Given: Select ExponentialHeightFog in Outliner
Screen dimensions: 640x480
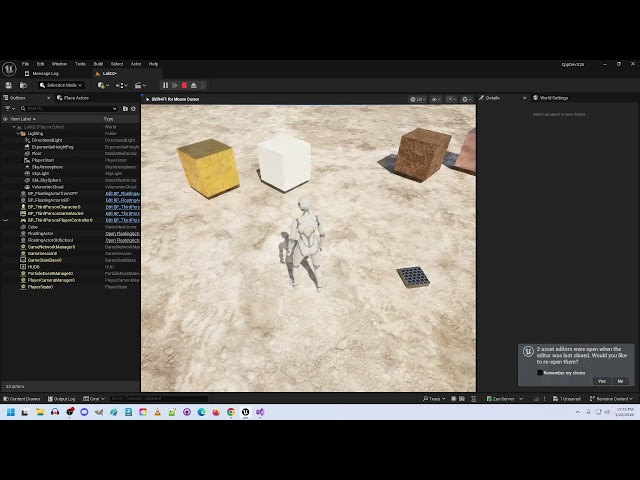Looking at the screenshot, I should 53,147.
